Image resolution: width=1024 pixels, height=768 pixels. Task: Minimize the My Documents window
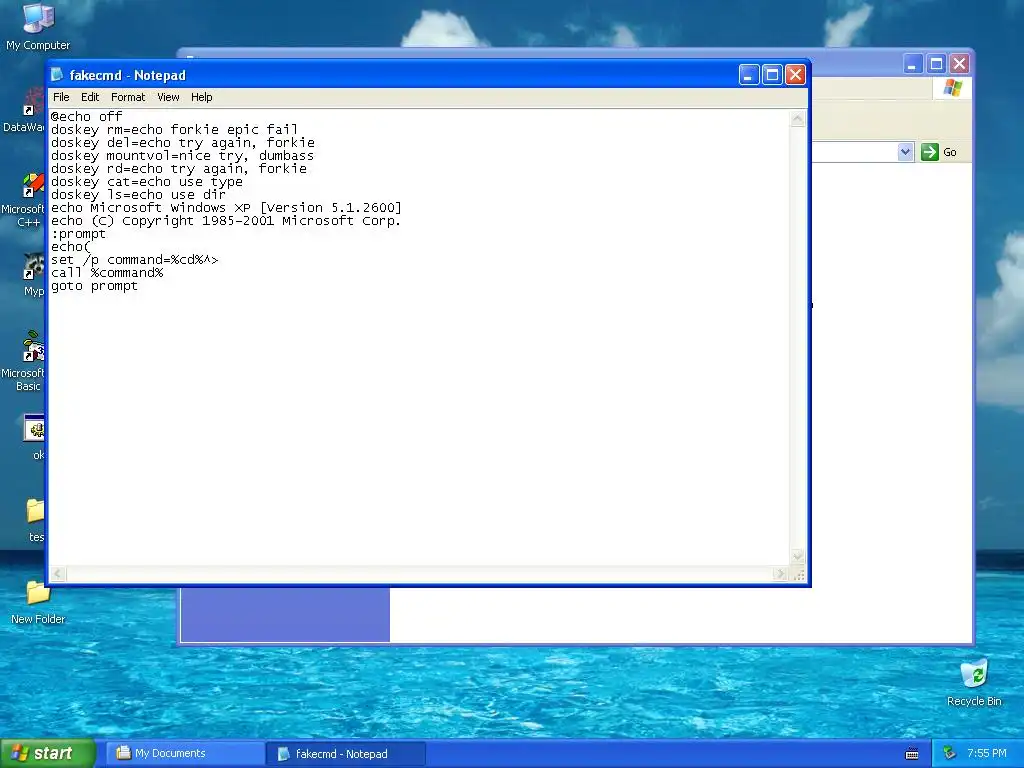pyautogui.click(x=913, y=64)
